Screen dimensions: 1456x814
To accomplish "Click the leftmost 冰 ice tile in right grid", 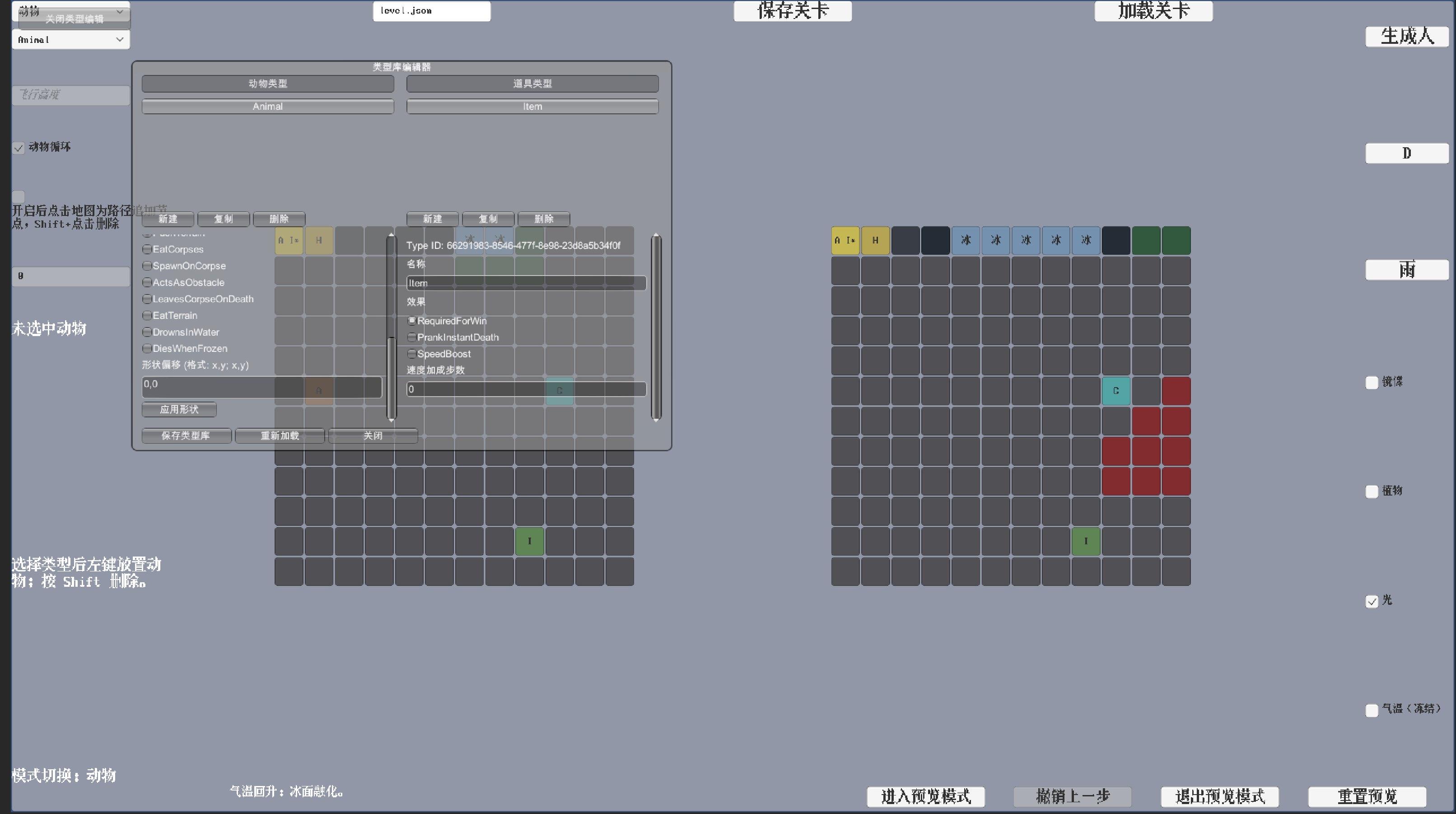I will [x=966, y=240].
